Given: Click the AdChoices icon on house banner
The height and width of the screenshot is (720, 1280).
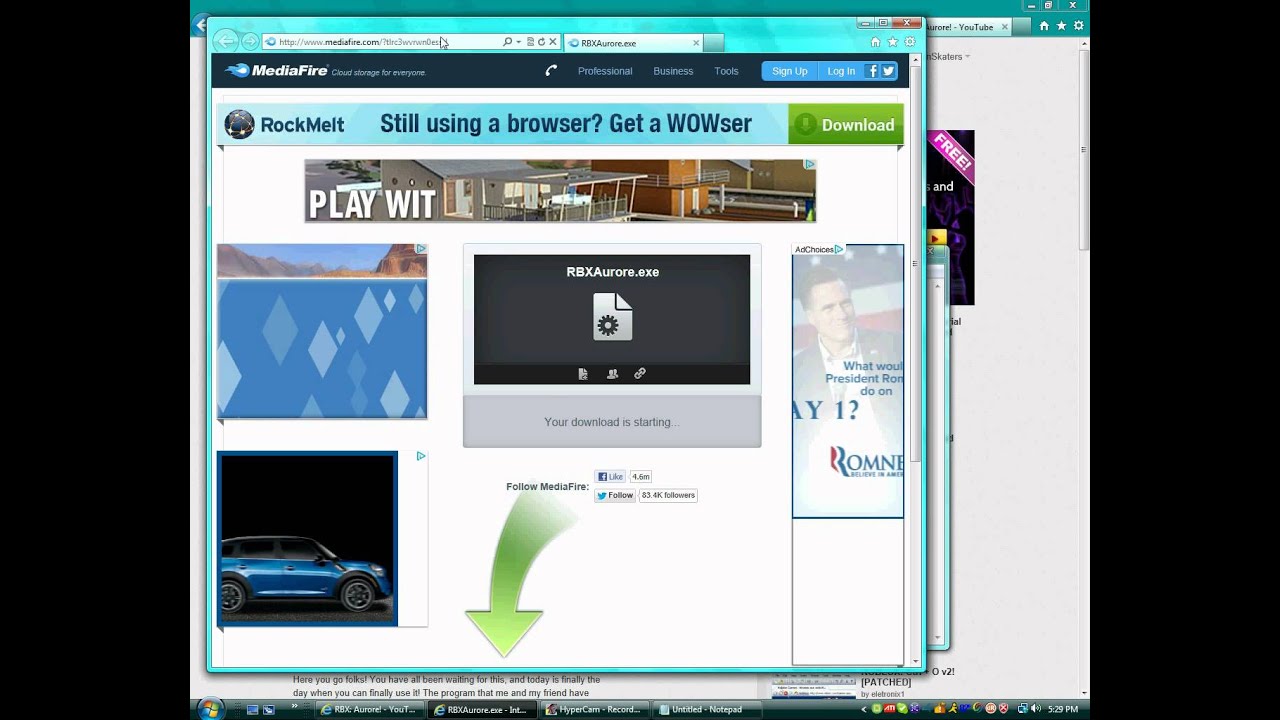Looking at the screenshot, I should tap(810, 164).
